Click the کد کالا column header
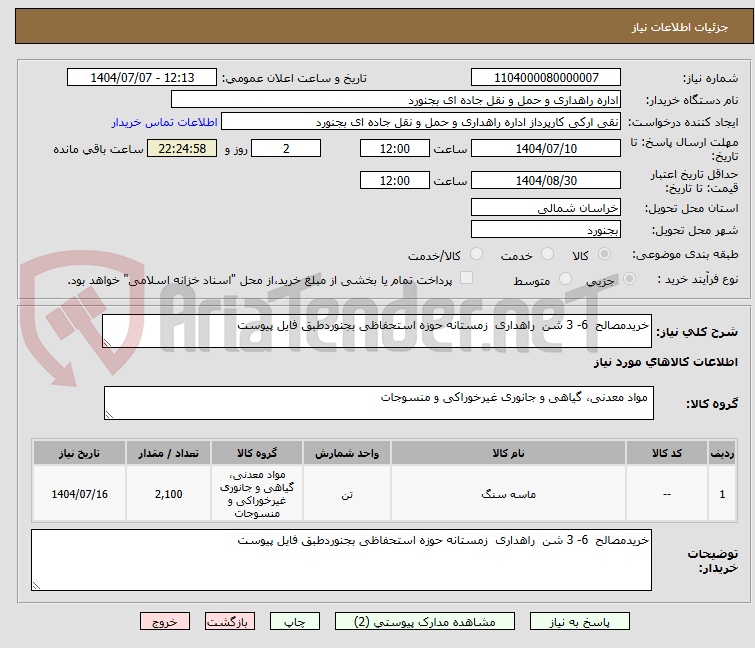Screen dimensions: 755x648 [x=667, y=453]
